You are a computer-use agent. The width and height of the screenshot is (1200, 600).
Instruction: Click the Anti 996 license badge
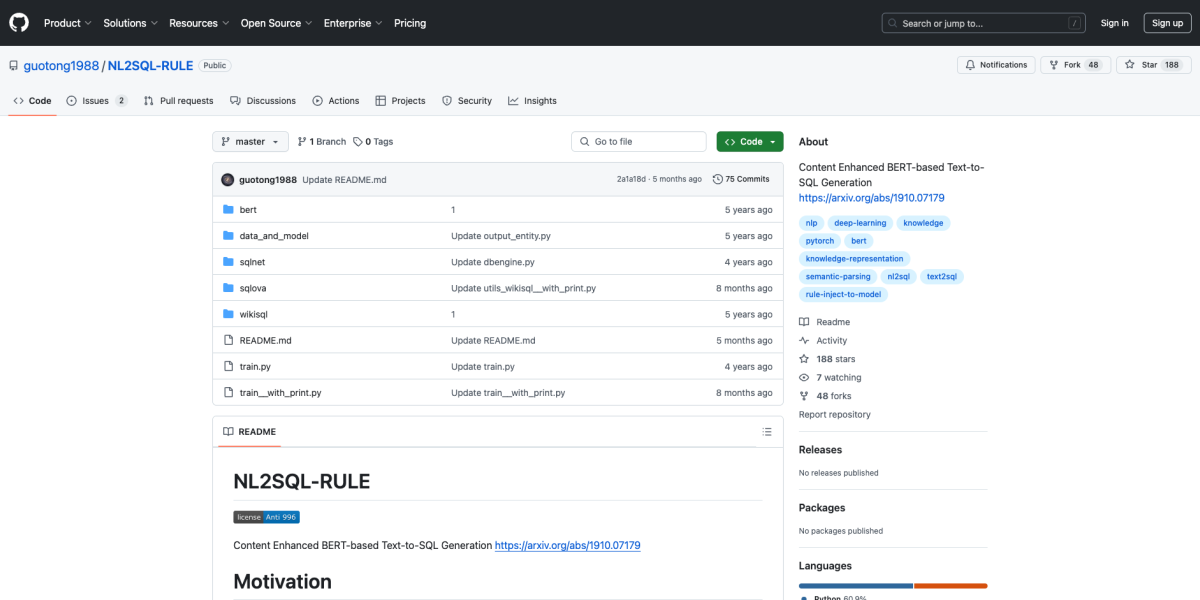266,517
